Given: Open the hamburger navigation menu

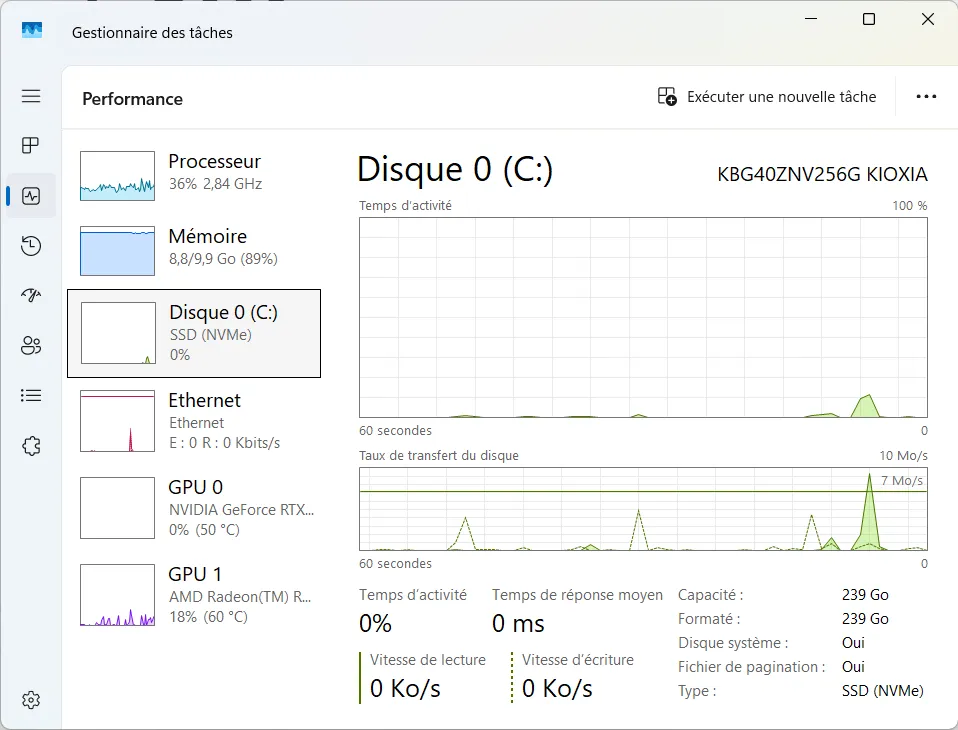Looking at the screenshot, I should (31, 96).
